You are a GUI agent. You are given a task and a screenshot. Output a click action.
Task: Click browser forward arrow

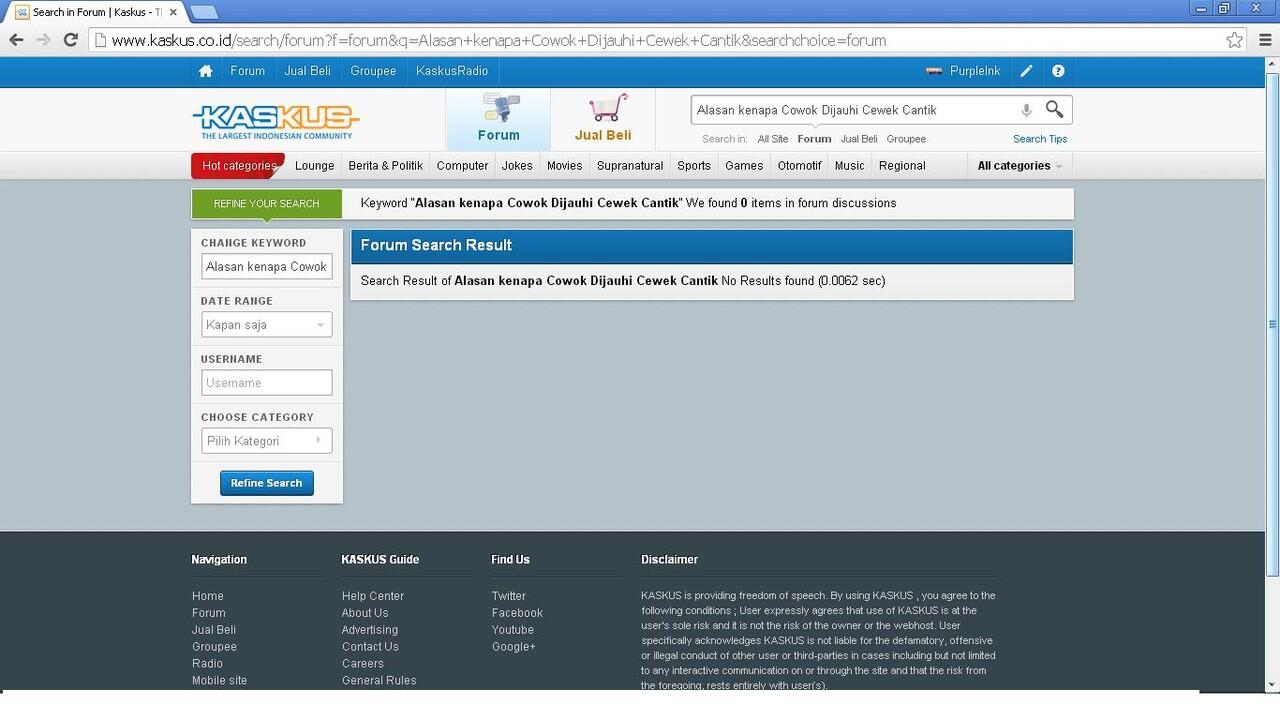(43, 40)
